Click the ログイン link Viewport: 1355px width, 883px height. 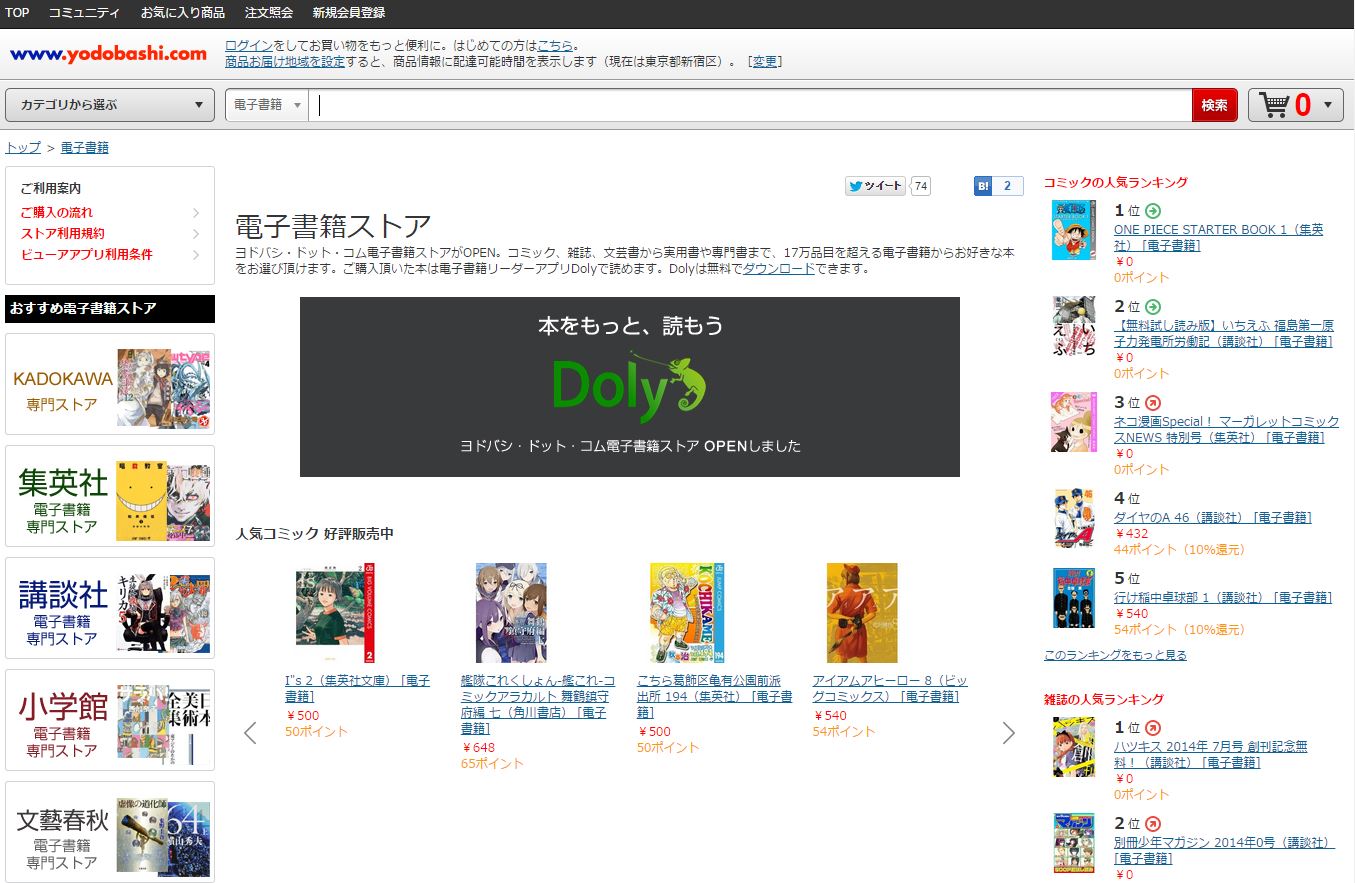249,46
